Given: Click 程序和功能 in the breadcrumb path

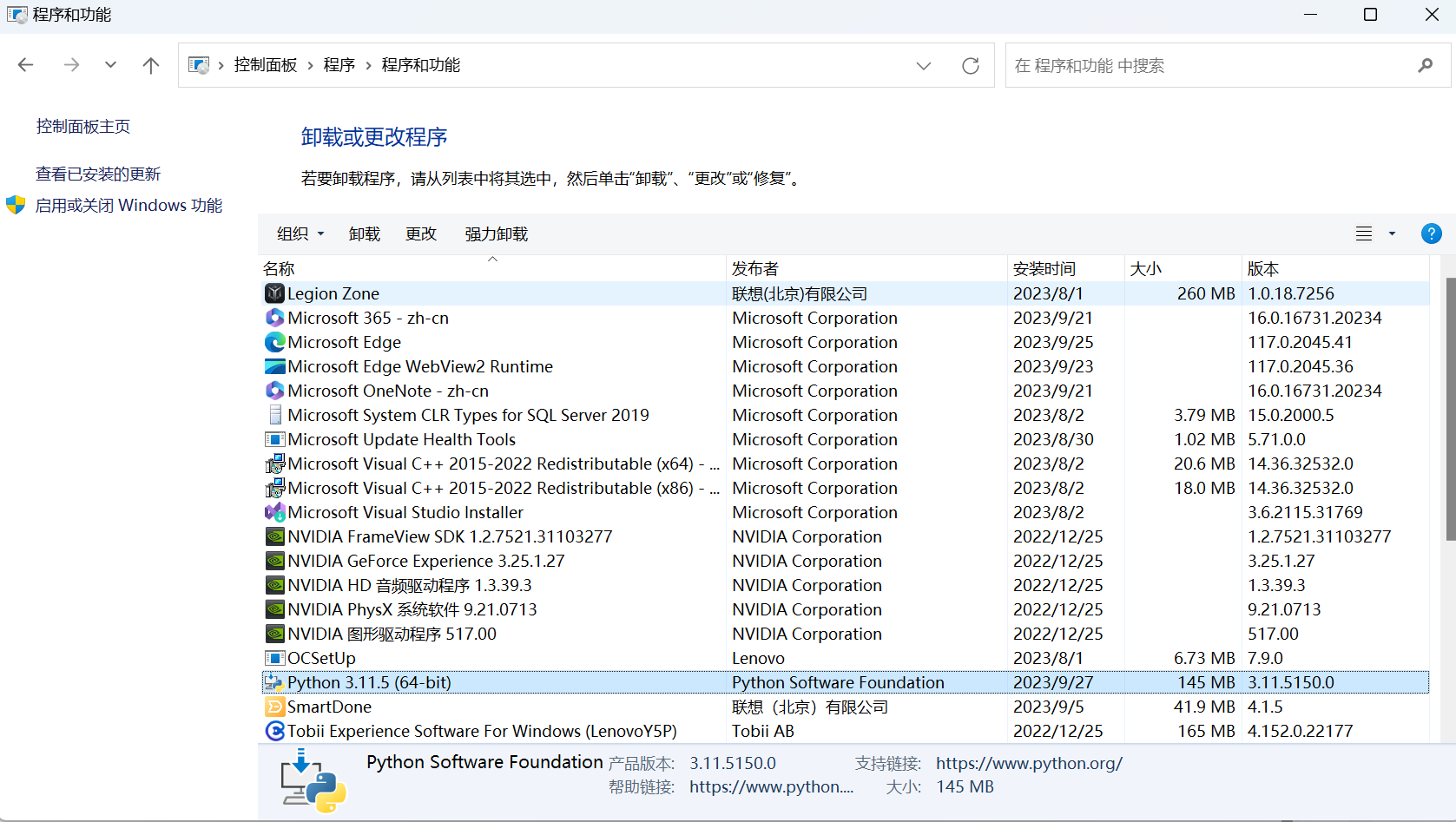Looking at the screenshot, I should (421, 65).
